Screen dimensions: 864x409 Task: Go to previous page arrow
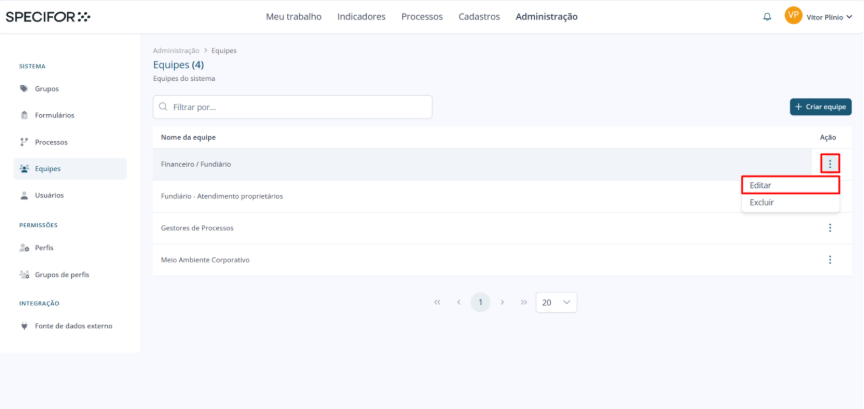(x=458, y=302)
